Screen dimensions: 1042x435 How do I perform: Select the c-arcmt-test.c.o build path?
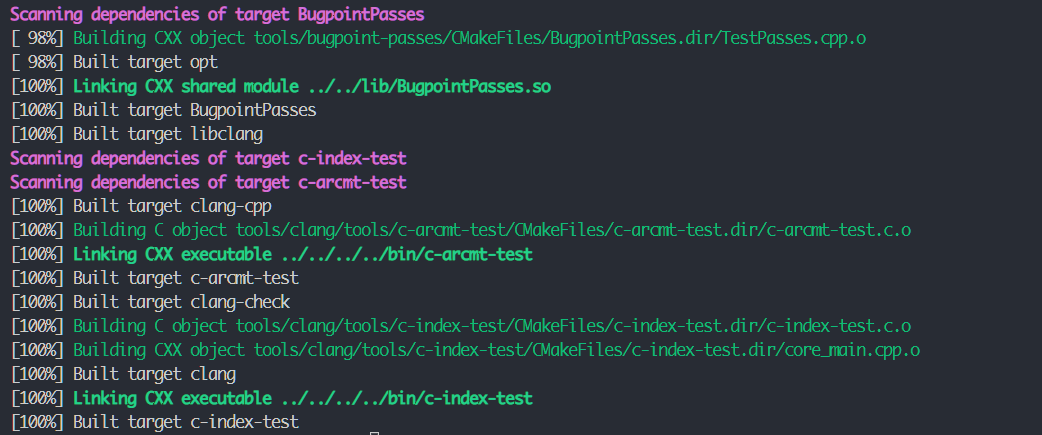pyautogui.click(x=573, y=230)
